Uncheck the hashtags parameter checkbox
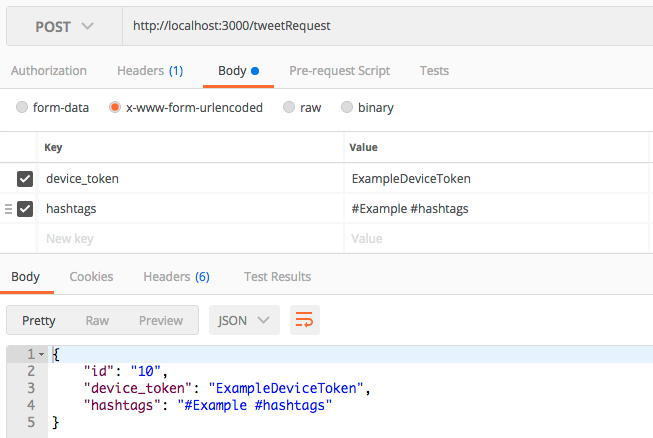Image resolution: width=653 pixels, height=438 pixels. coord(25,209)
